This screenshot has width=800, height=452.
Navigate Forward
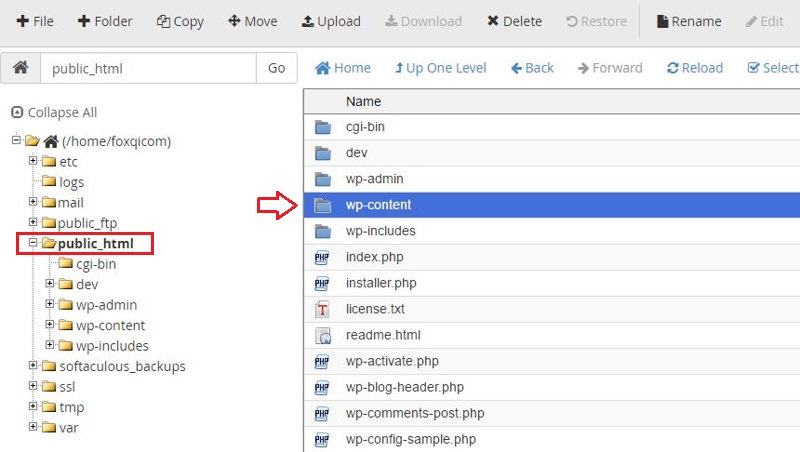pyautogui.click(x=610, y=68)
